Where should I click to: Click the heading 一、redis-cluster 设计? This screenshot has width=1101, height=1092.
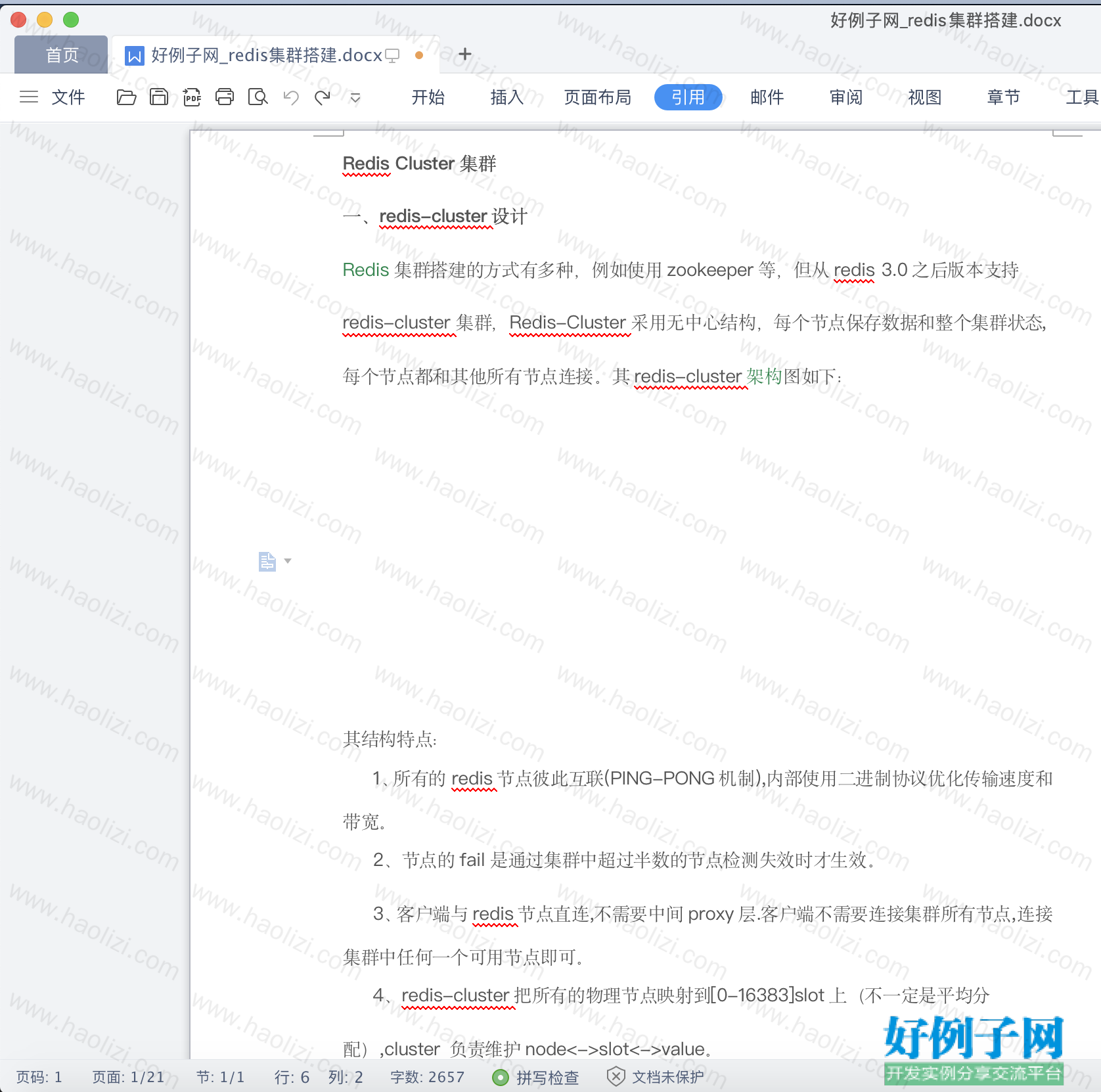pyautogui.click(x=435, y=216)
